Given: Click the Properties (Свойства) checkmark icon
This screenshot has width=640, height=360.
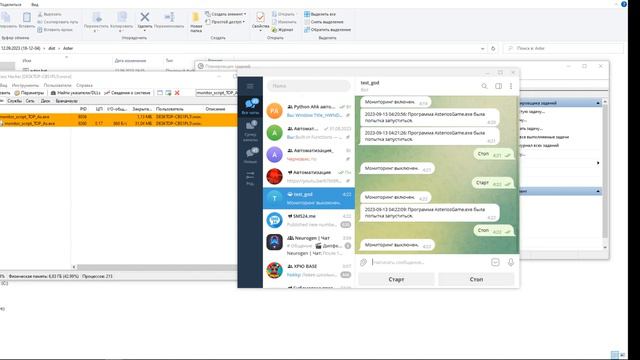Looking at the screenshot, I should point(260,17).
